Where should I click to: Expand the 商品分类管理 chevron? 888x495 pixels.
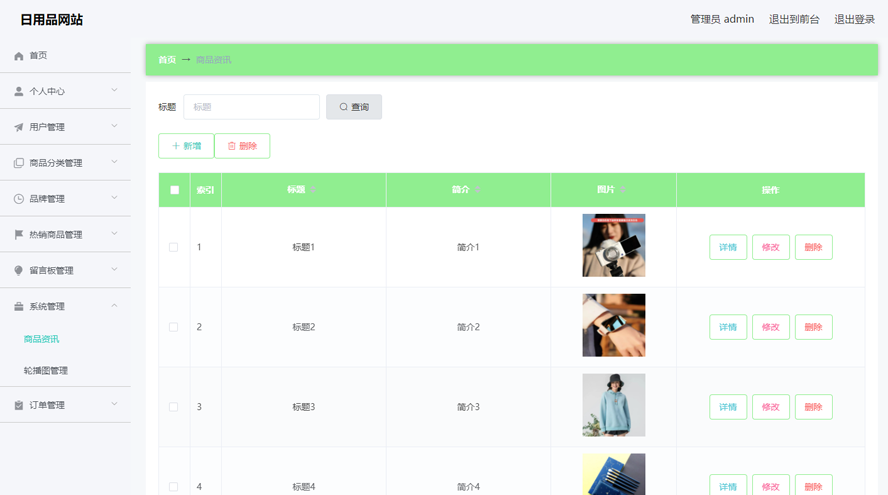tap(114, 162)
